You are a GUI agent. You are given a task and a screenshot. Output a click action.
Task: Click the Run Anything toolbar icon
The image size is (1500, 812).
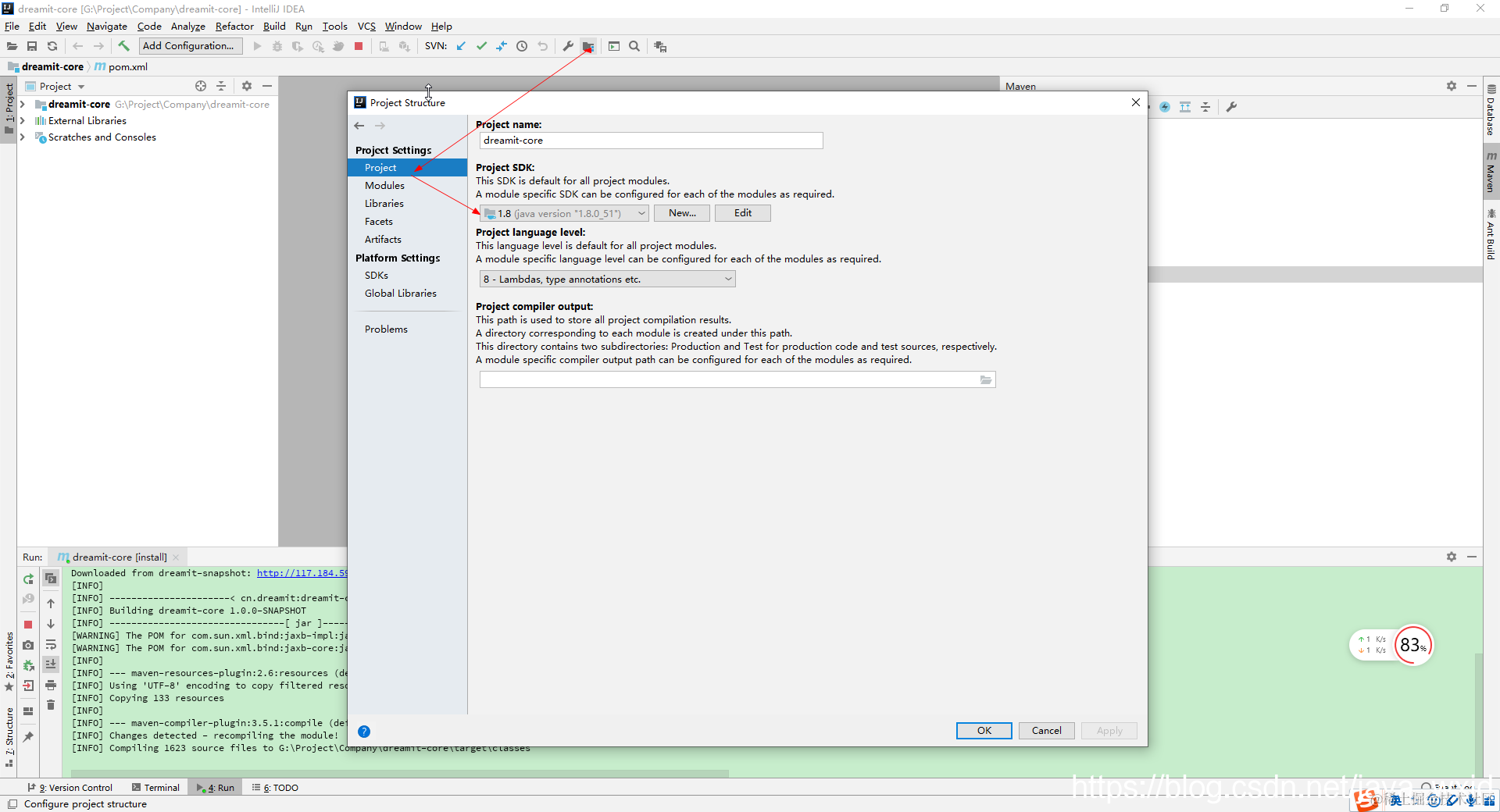tap(614, 46)
